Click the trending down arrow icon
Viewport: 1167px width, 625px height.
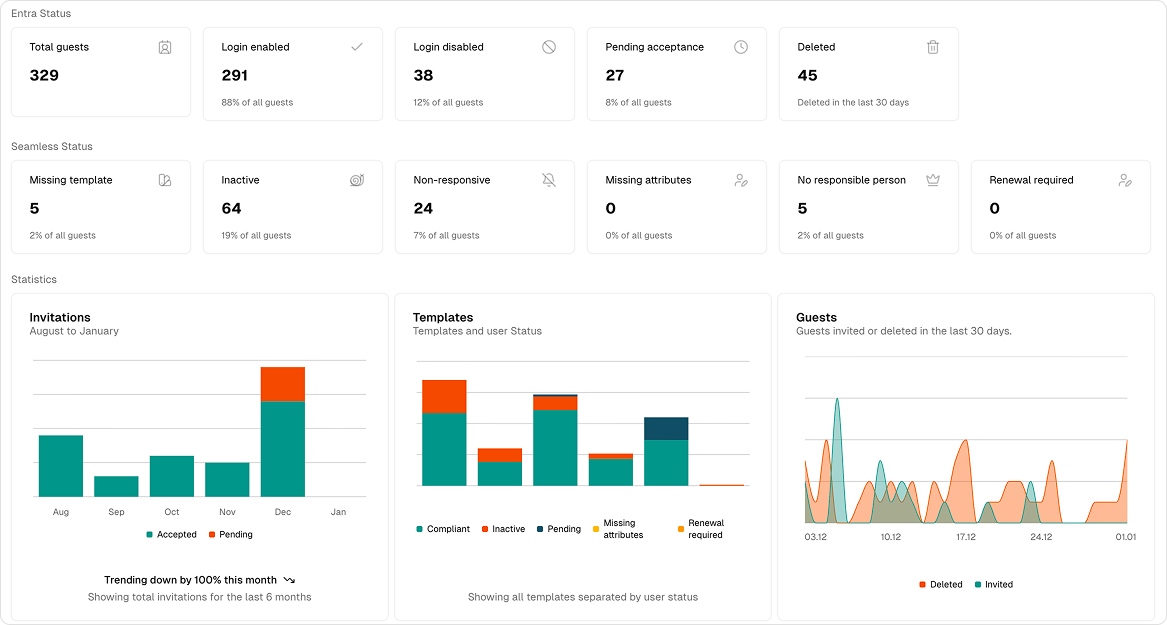289,578
